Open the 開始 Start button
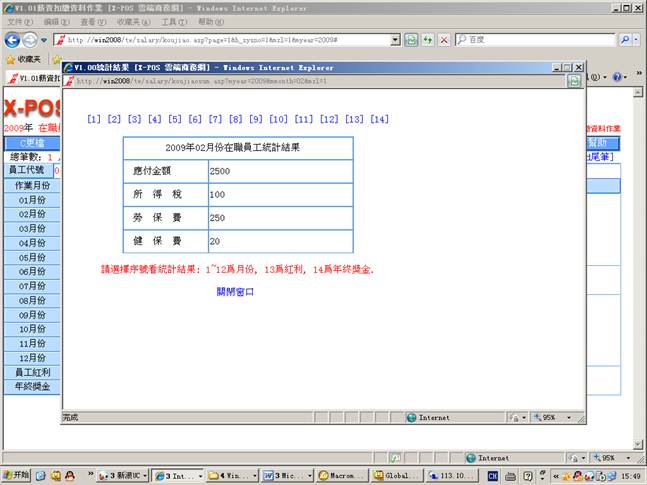647x485 pixels. [x=18, y=476]
